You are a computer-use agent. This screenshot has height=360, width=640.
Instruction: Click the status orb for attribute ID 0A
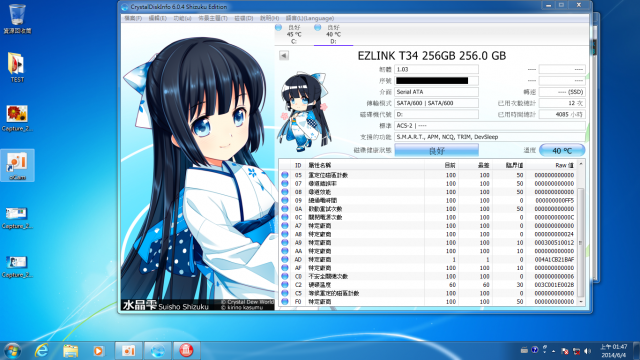(285, 209)
